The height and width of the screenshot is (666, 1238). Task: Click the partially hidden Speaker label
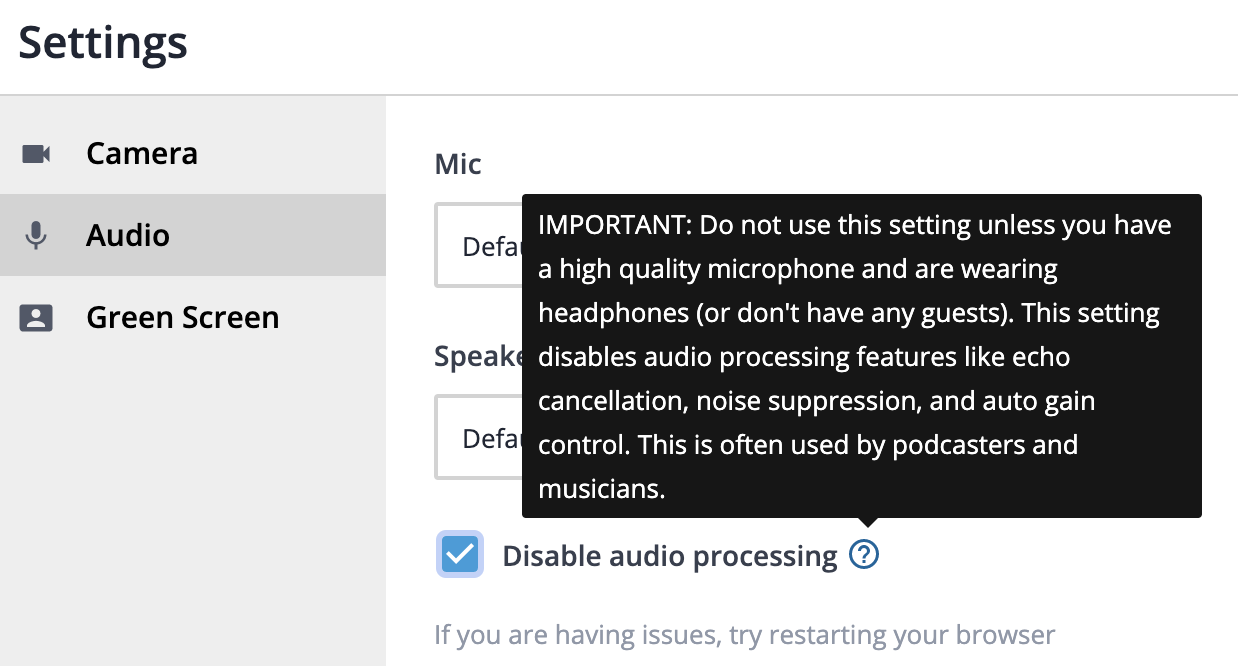[478, 356]
